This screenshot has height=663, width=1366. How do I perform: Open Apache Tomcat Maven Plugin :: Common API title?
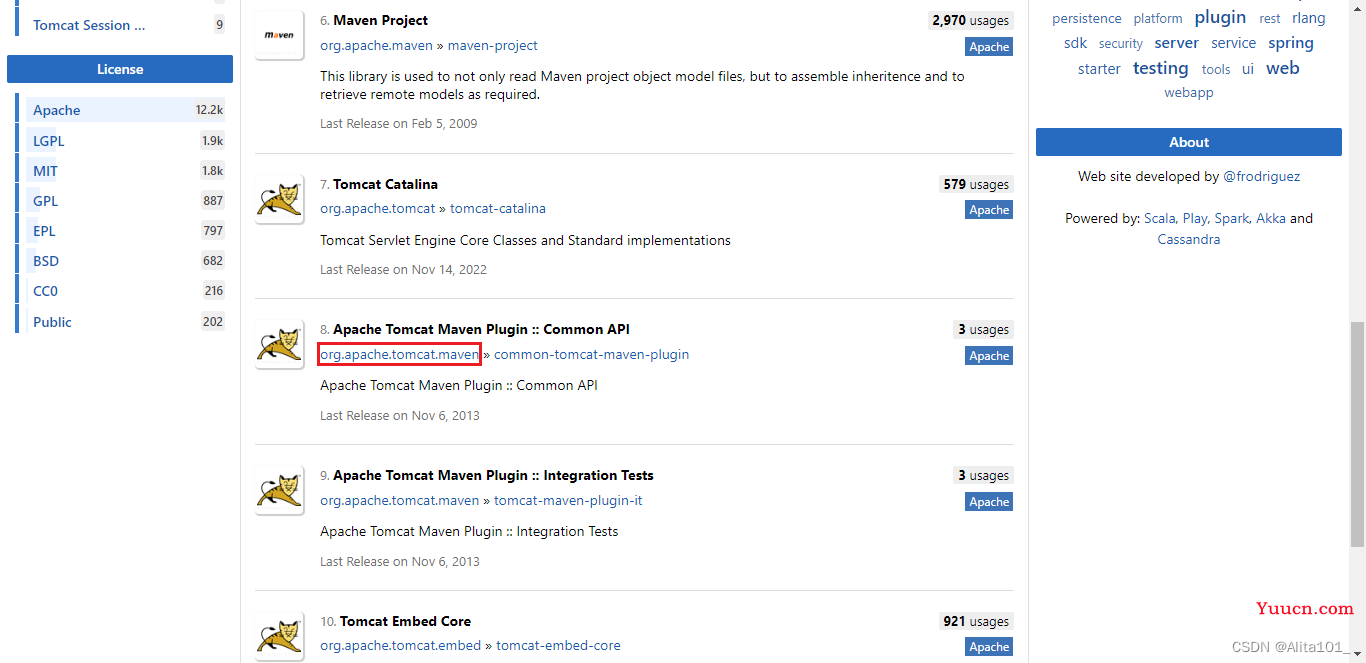481,329
